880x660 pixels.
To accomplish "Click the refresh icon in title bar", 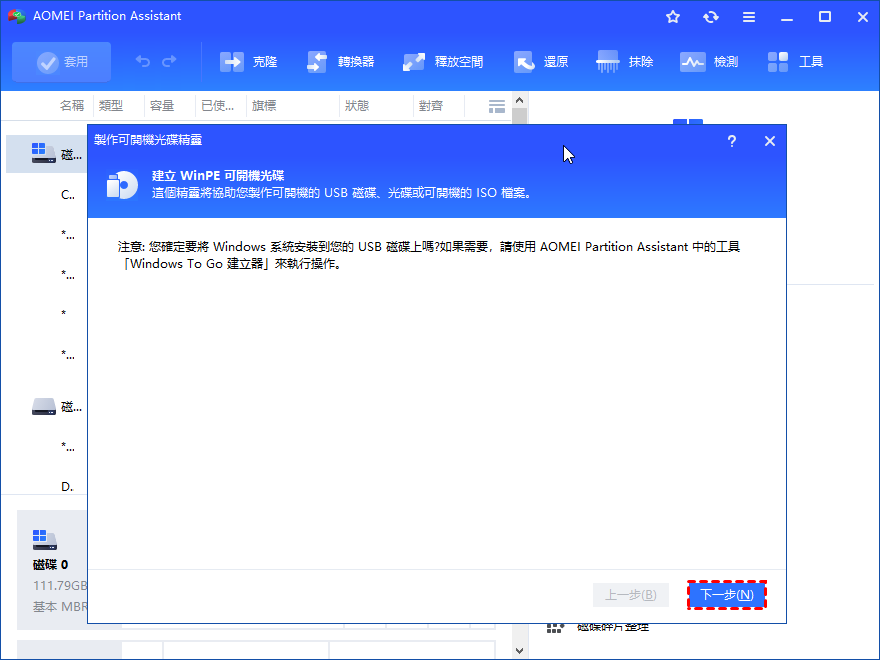I will click(711, 17).
